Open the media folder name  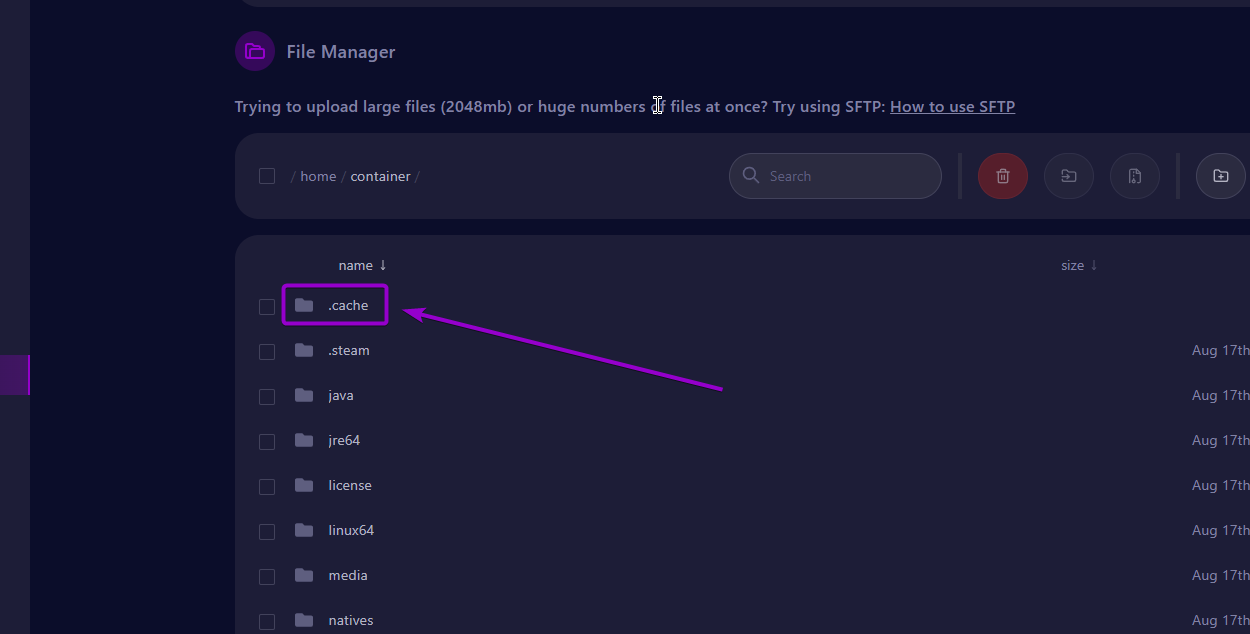pos(348,575)
